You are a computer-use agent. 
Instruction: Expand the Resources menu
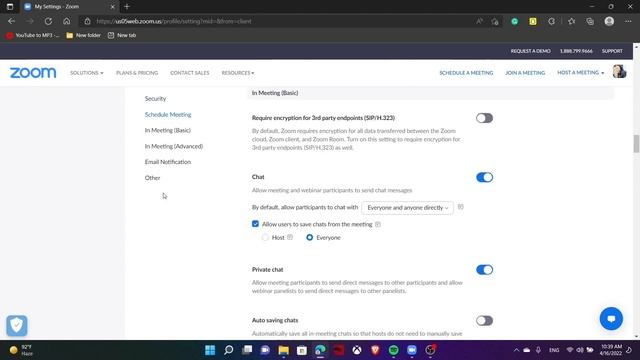(238, 73)
